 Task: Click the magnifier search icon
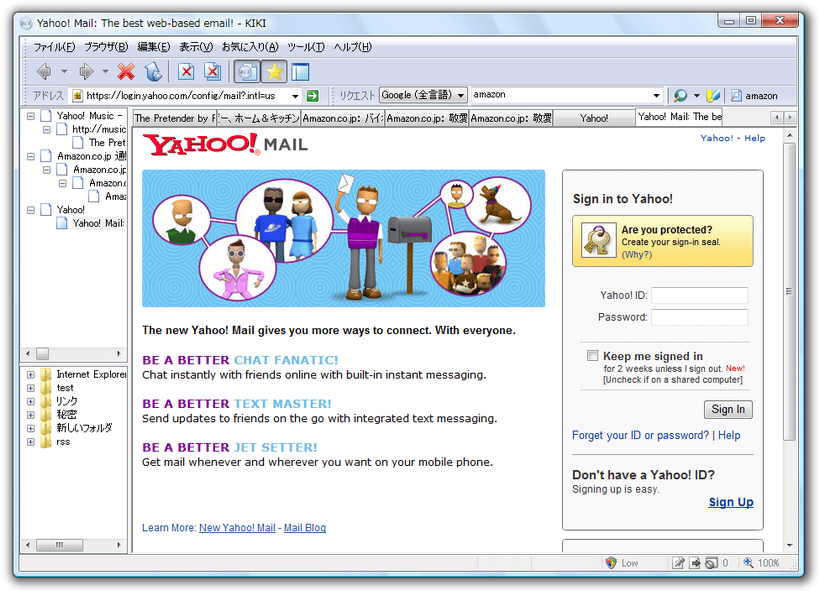pos(680,96)
